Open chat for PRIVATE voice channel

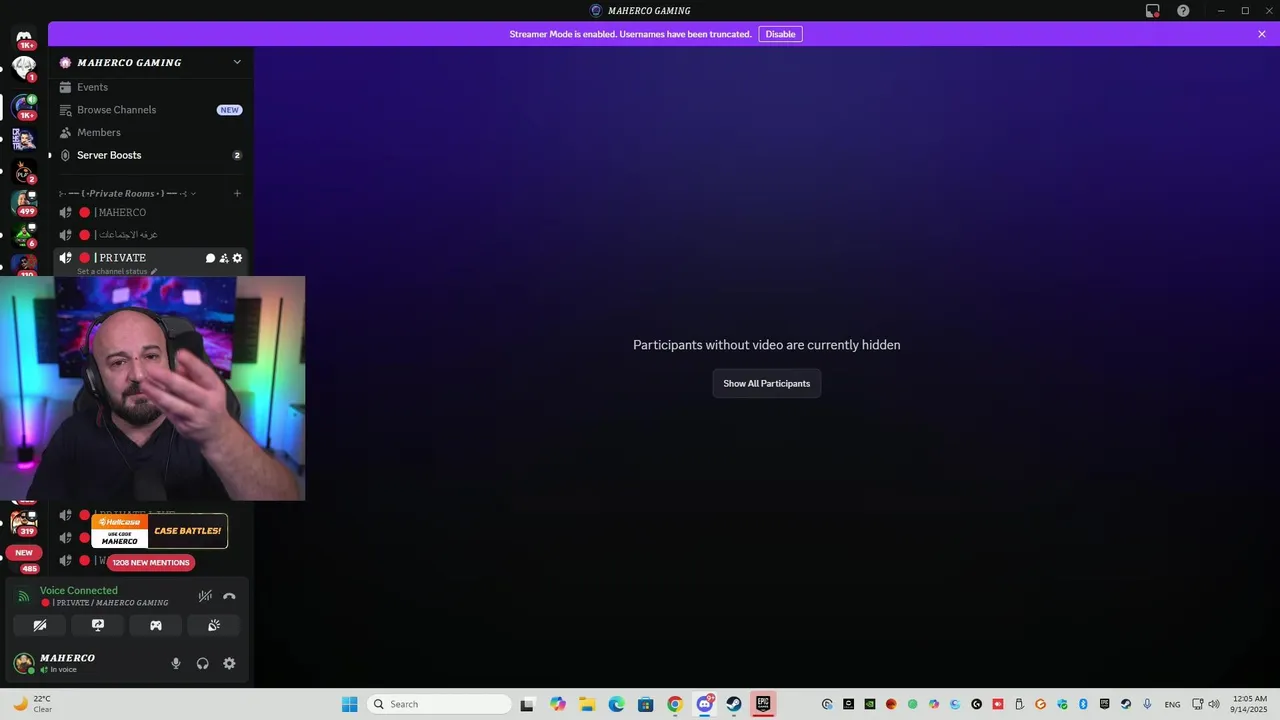pos(211,258)
